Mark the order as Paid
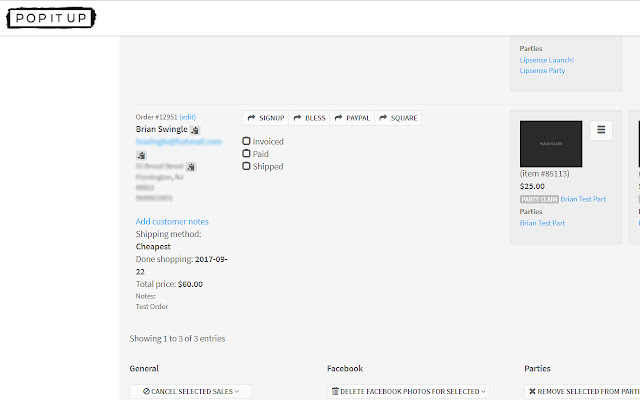The image size is (640, 400). (246, 153)
